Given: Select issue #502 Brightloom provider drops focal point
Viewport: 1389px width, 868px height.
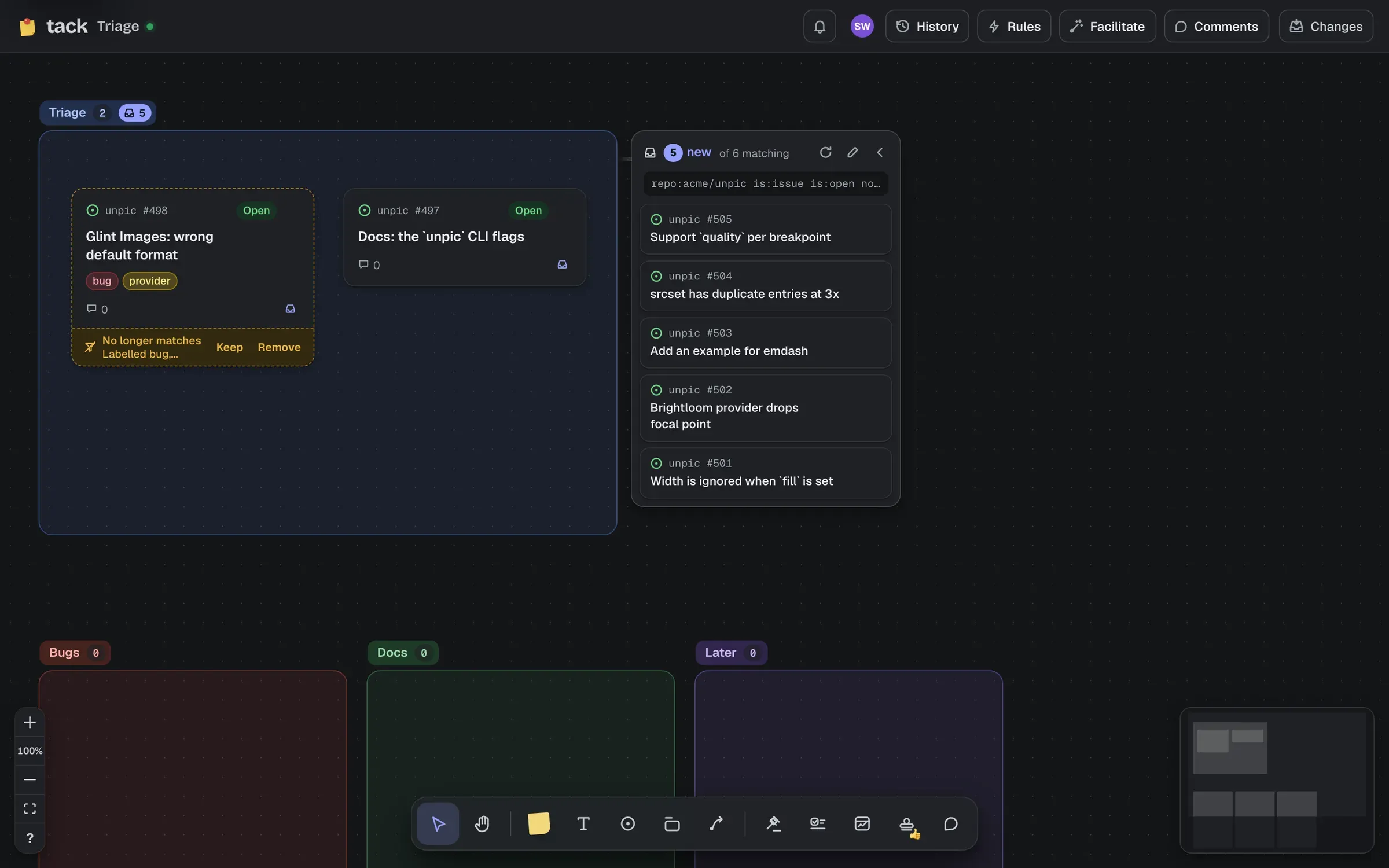Looking at the screenshot, I should point(765,407).
